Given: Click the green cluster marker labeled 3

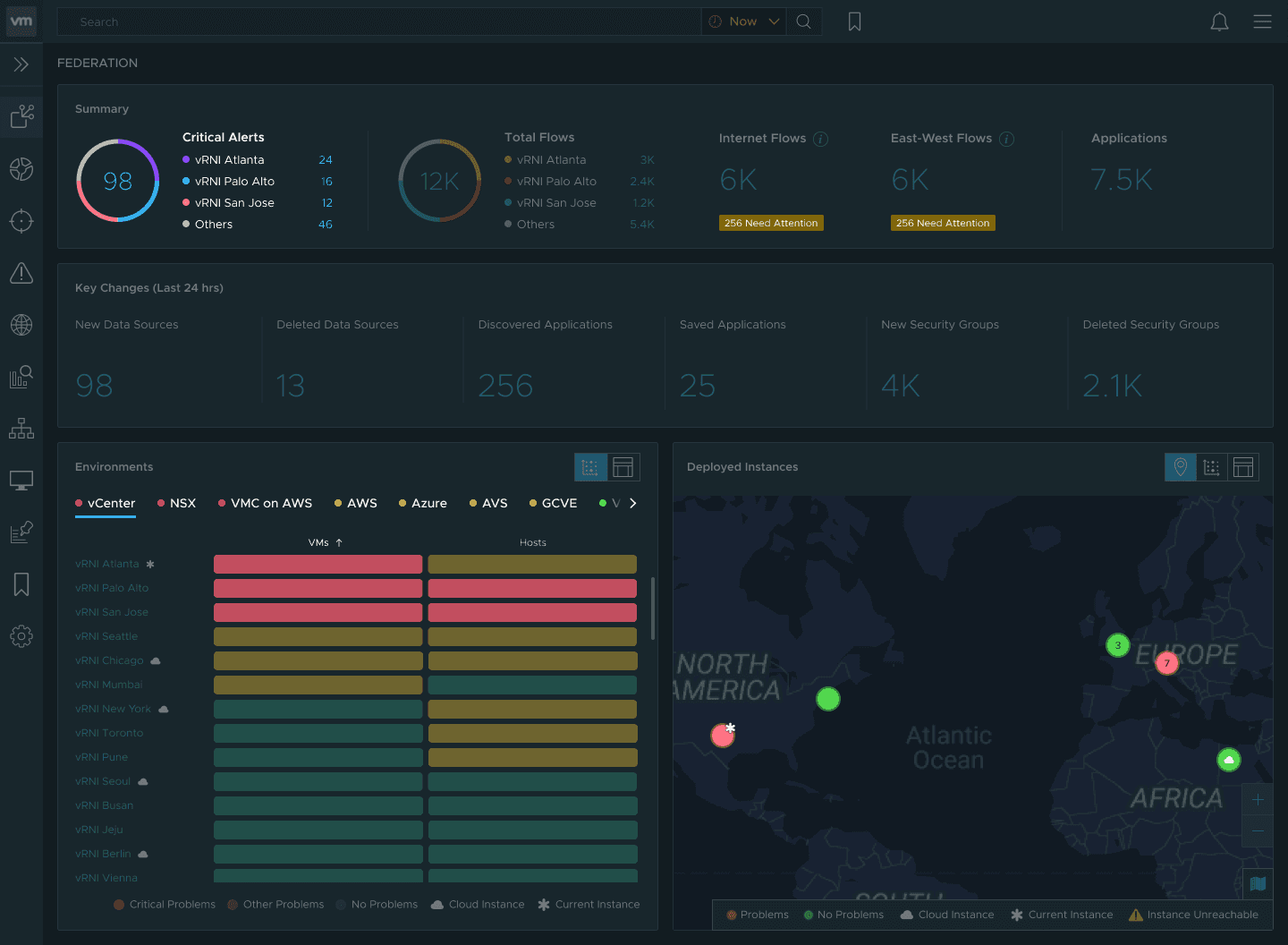Looking at the screenshot, I should pyautogui.click(x=1118, y=645).
